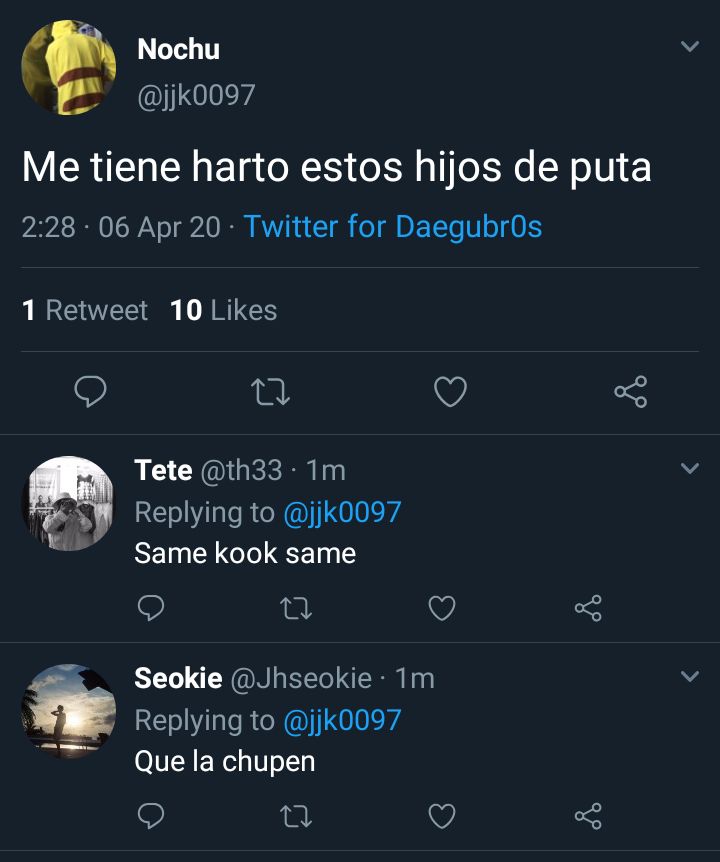Image resolution: width=720 pixels, height=862 pixels.
Task: Share Nochu's main tweet
Action: pos(630,391)
